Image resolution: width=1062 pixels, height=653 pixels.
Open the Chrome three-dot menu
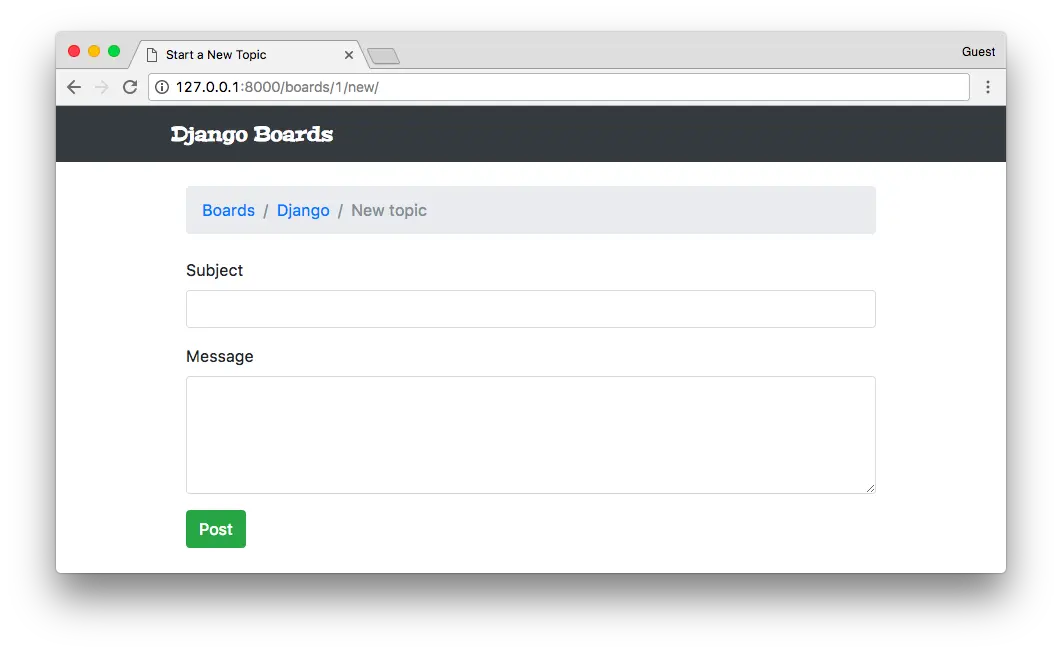pyautogui.click(x=987, y=87)
